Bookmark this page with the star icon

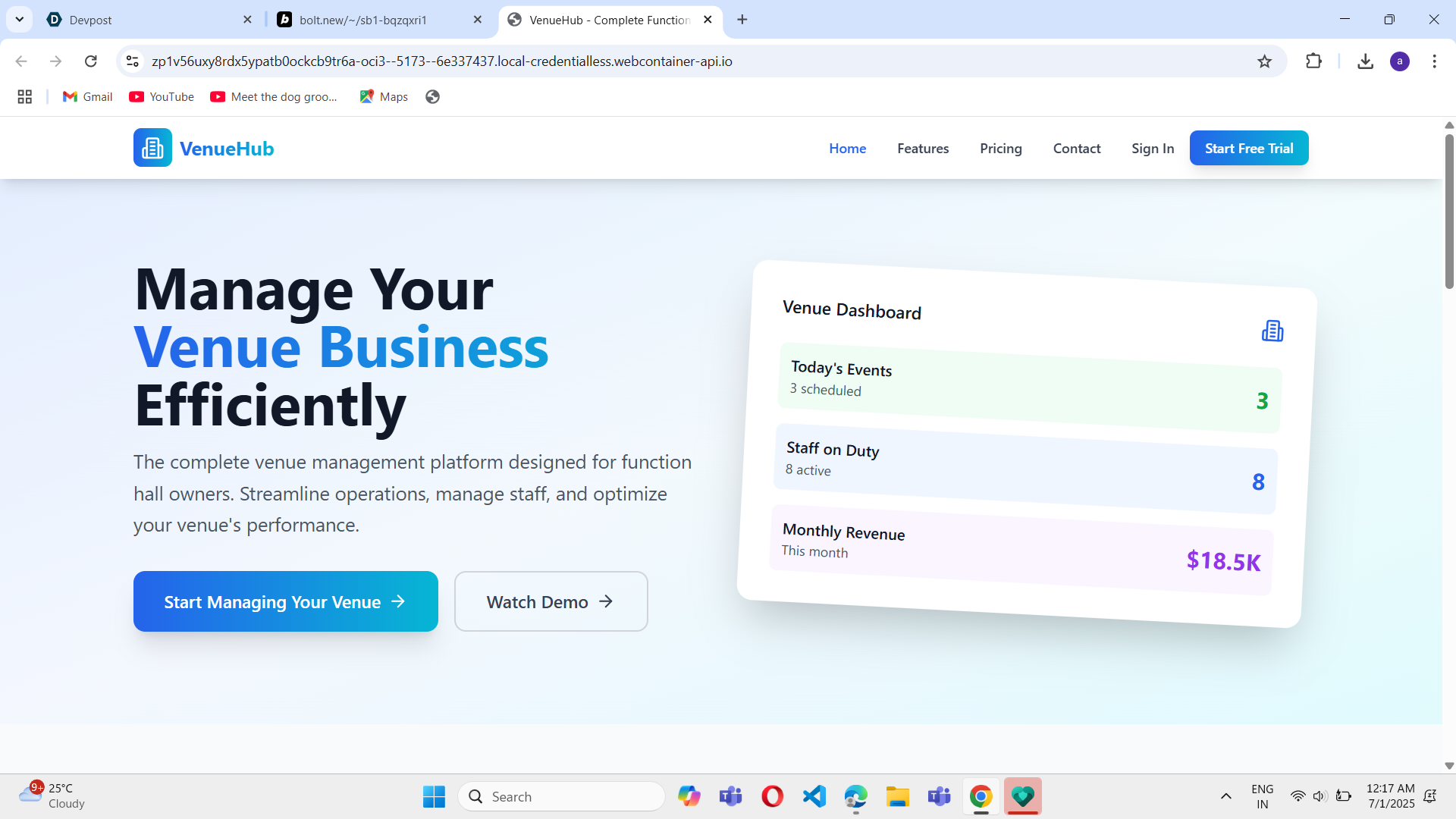(1264, 61)
